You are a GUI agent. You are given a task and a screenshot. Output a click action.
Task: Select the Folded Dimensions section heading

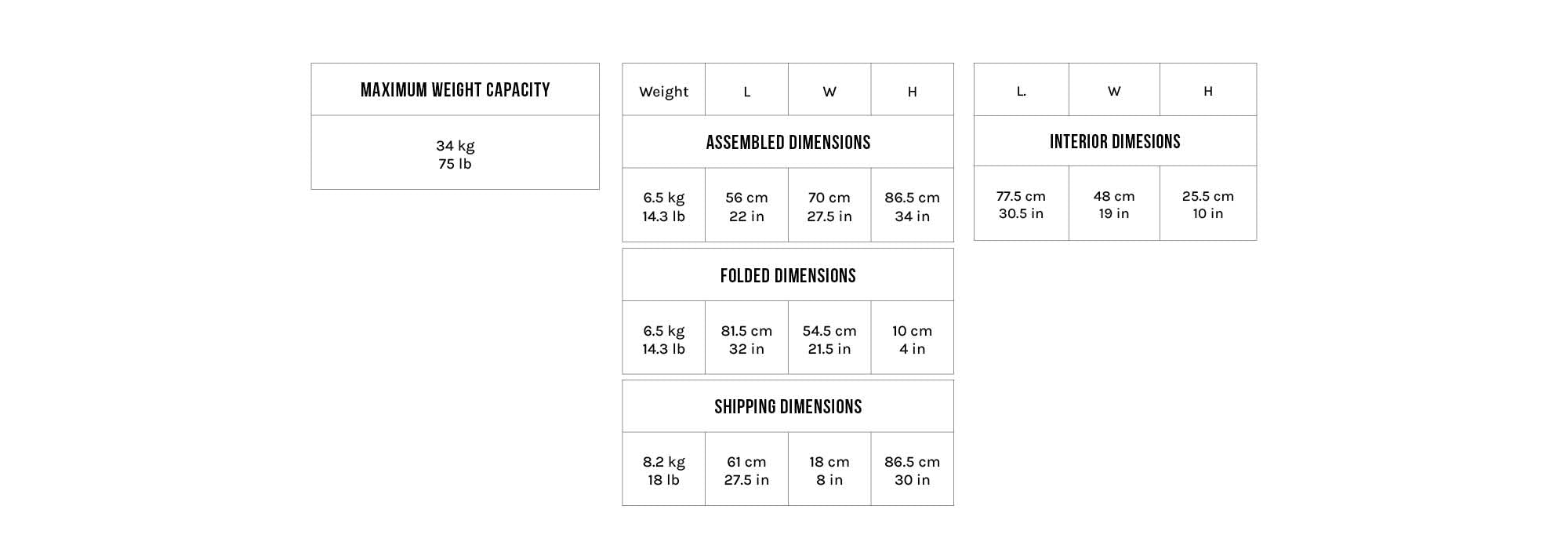click(x=788, y=276)
